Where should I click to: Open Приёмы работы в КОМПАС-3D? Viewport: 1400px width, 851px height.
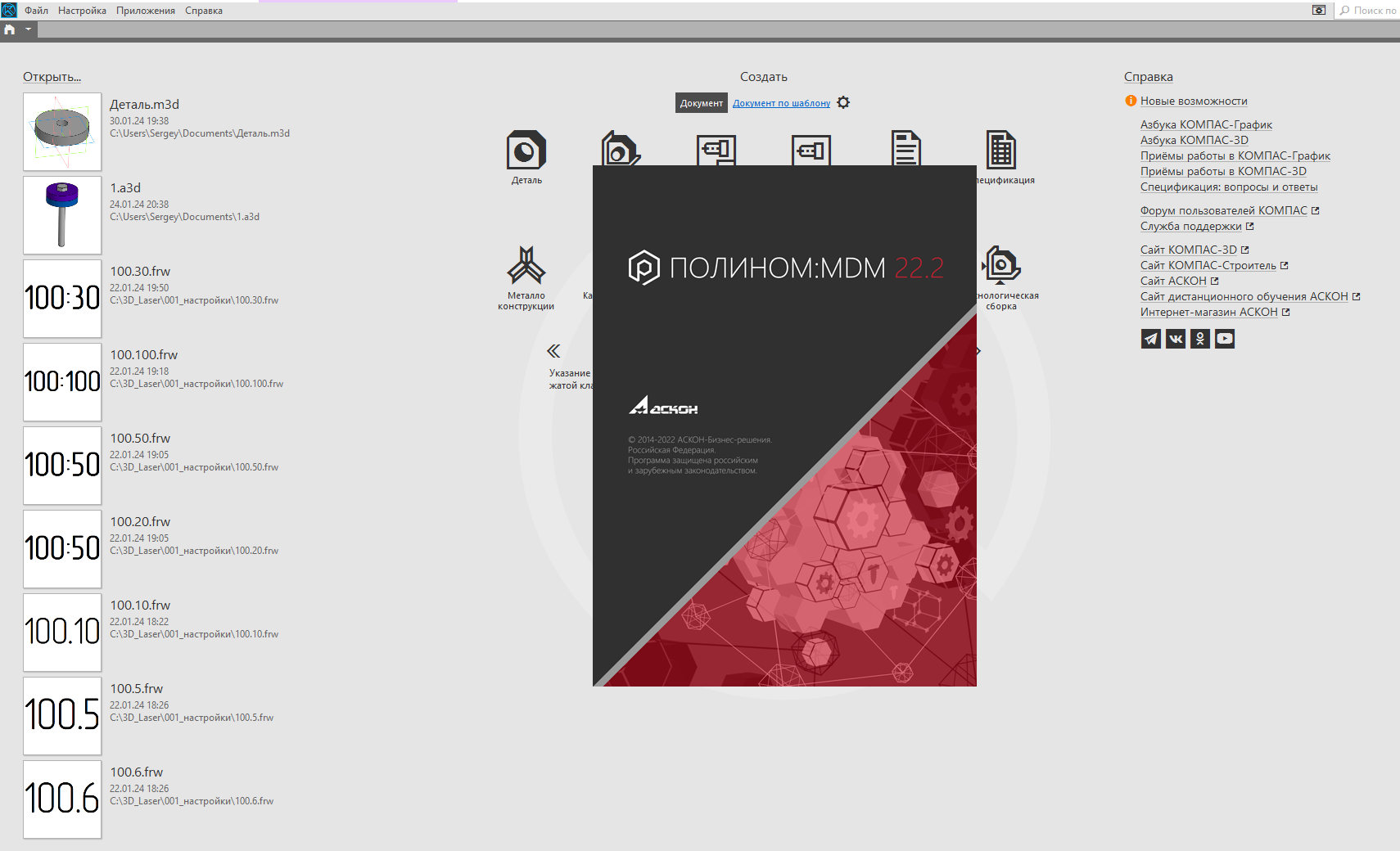[x=1223, y=171]
